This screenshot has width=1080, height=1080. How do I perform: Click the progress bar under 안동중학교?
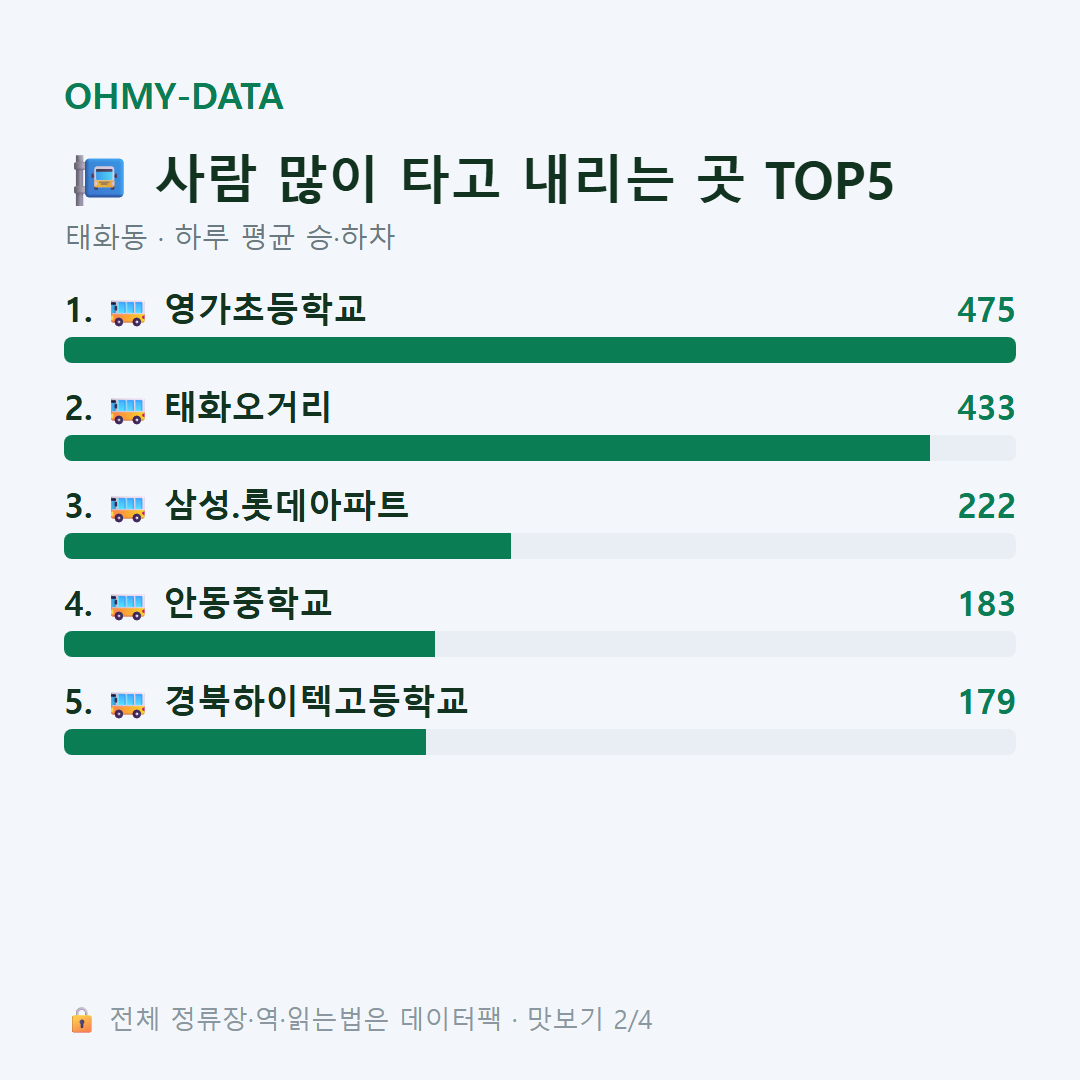pyautogui.click(x=540, y=644)
